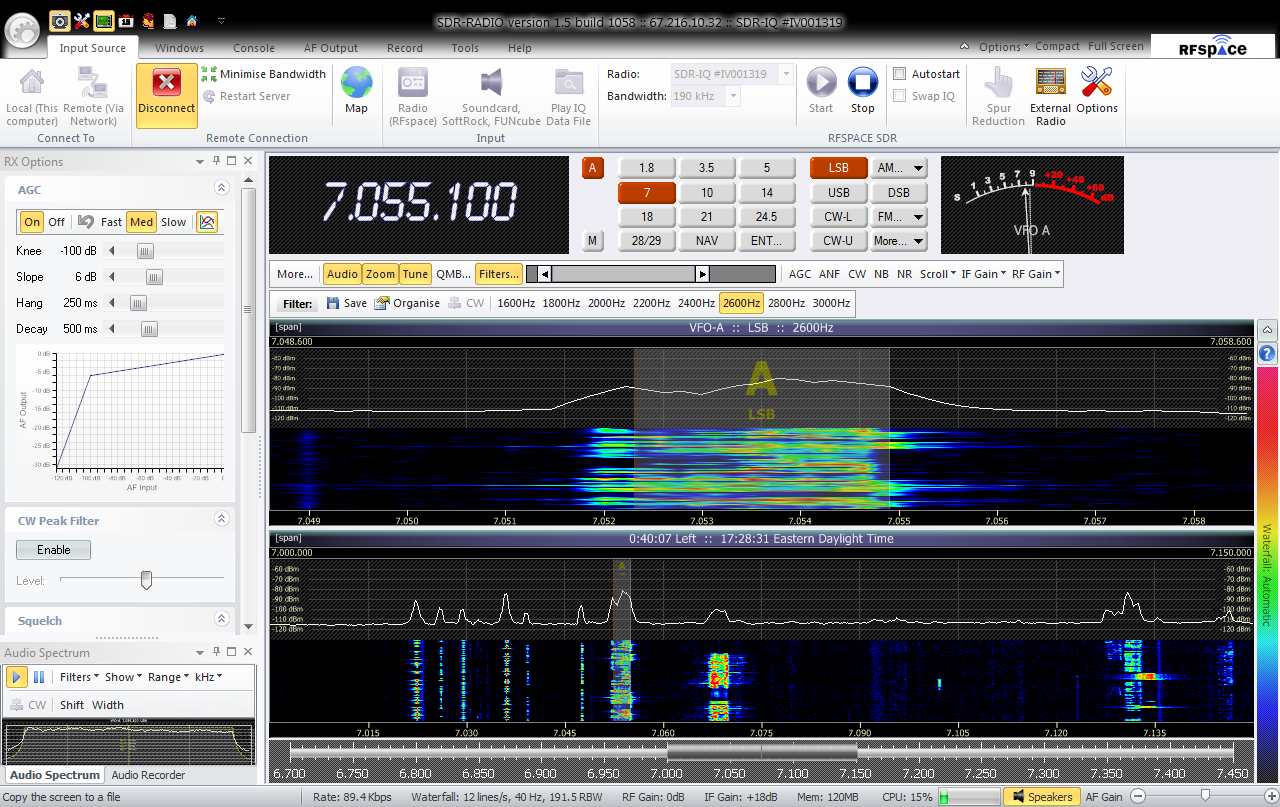Open the Map globe icon
Viewport: 1280px width, 807px height.
coord(356,84)
